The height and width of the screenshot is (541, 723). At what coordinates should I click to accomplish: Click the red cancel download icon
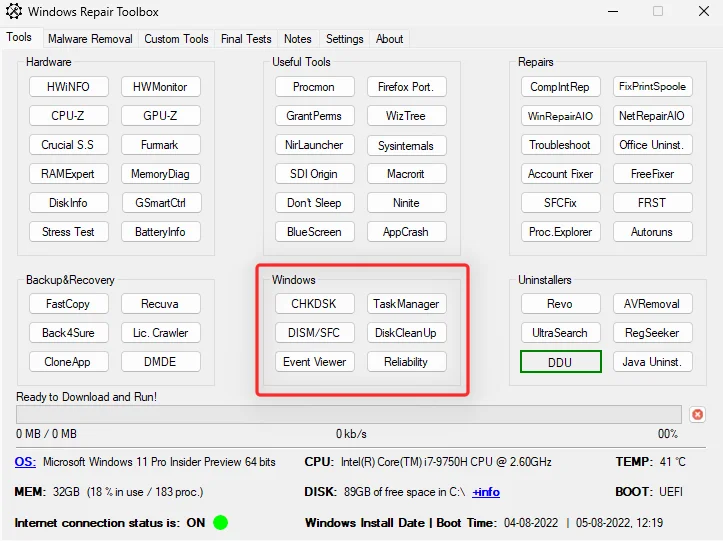tap(697, 414)
